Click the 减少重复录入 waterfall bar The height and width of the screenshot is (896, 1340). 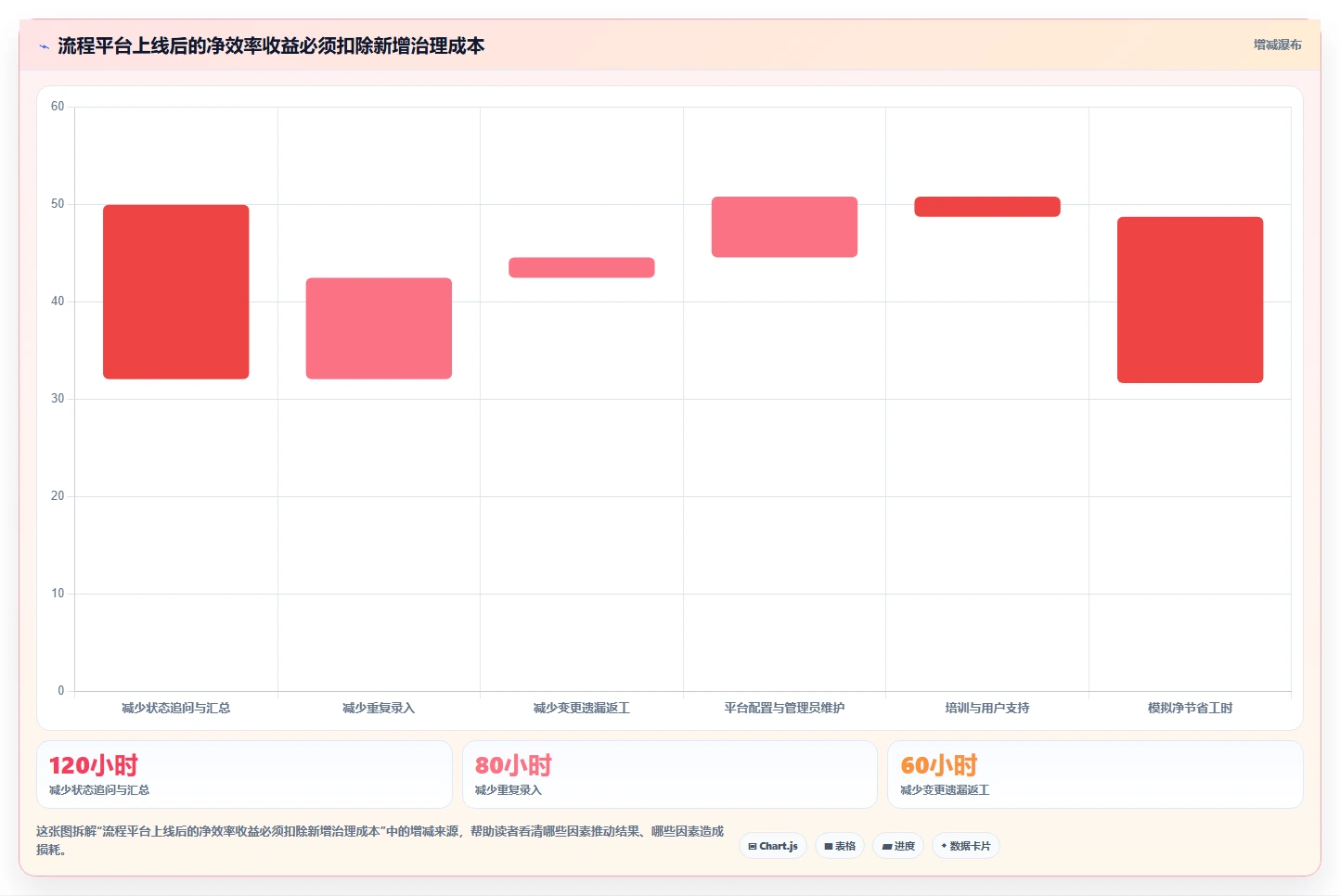379,328
